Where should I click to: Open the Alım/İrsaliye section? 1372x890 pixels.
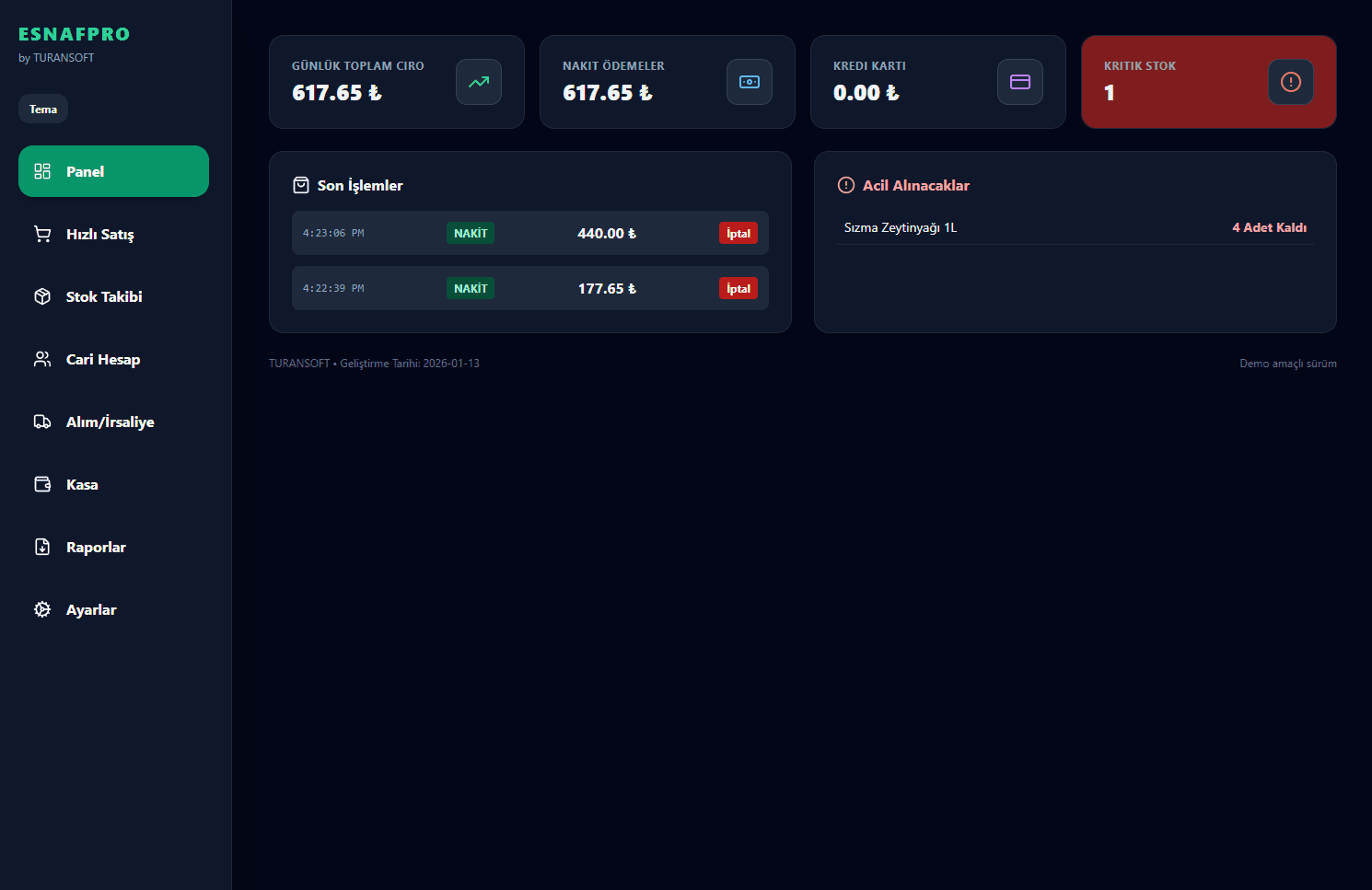coord(110,422)
